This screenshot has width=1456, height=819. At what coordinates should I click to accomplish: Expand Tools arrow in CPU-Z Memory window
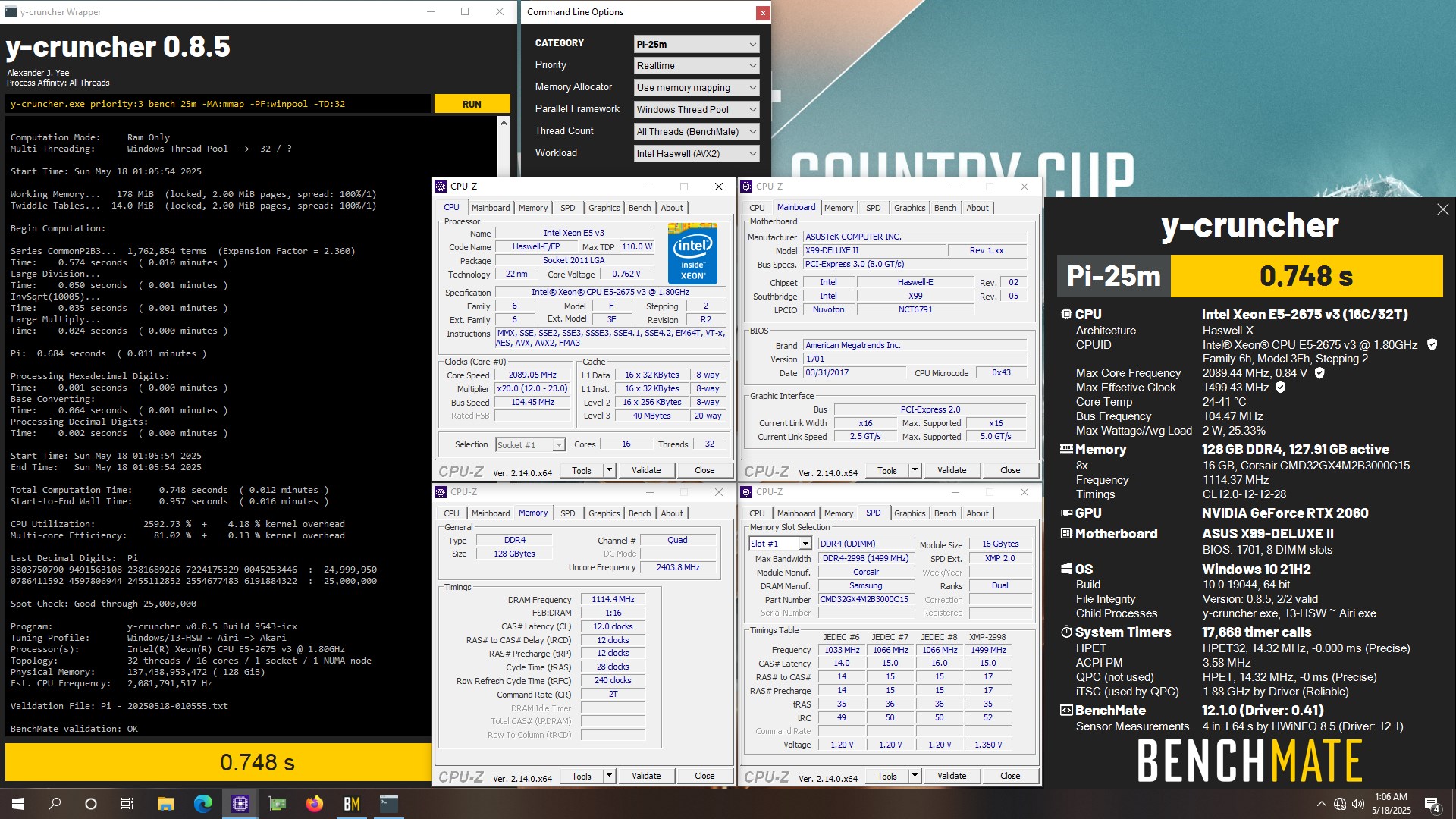(x=609, y=776)
